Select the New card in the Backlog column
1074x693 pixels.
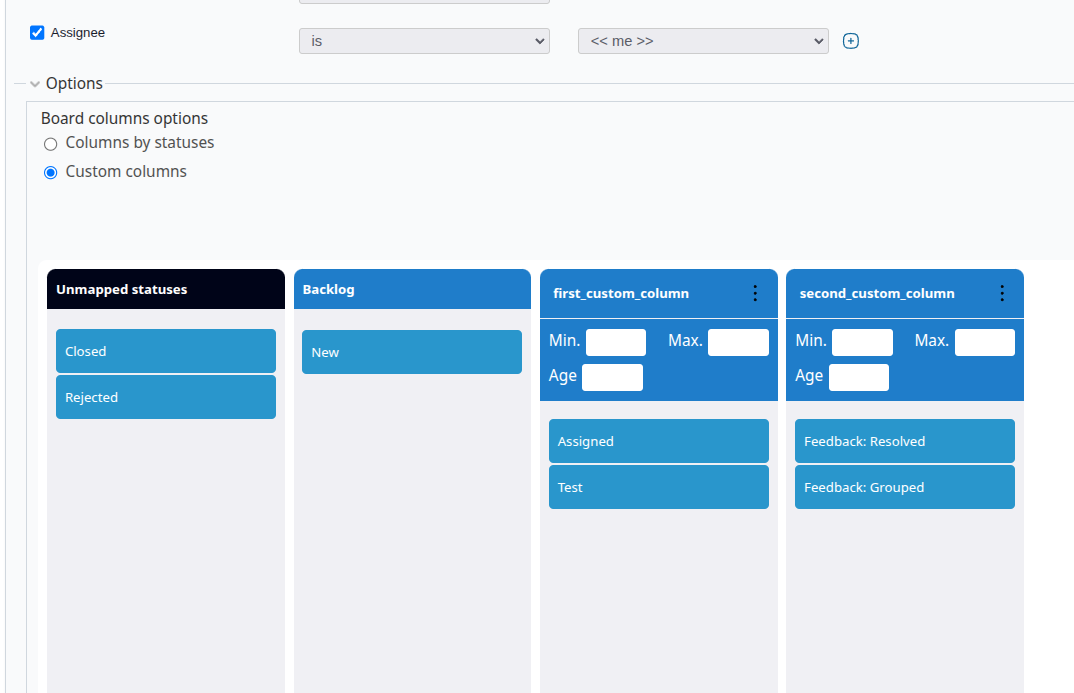point(411,352)
